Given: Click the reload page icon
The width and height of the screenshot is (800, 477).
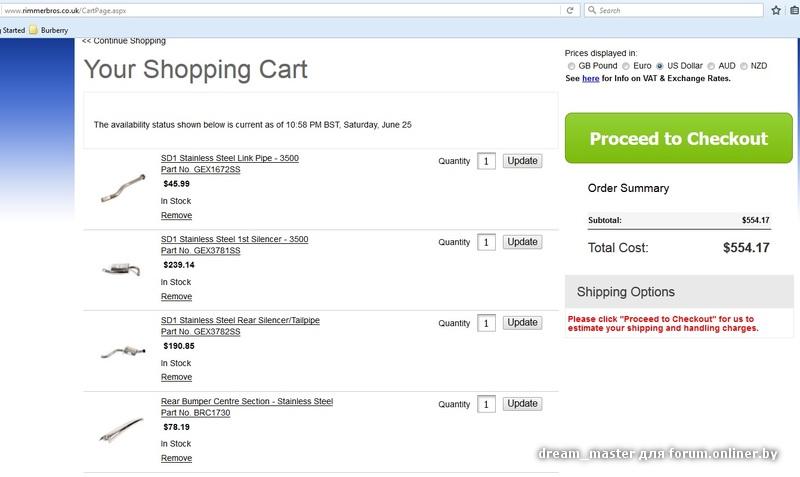Looking at the screenshot, I should point(570,10).
